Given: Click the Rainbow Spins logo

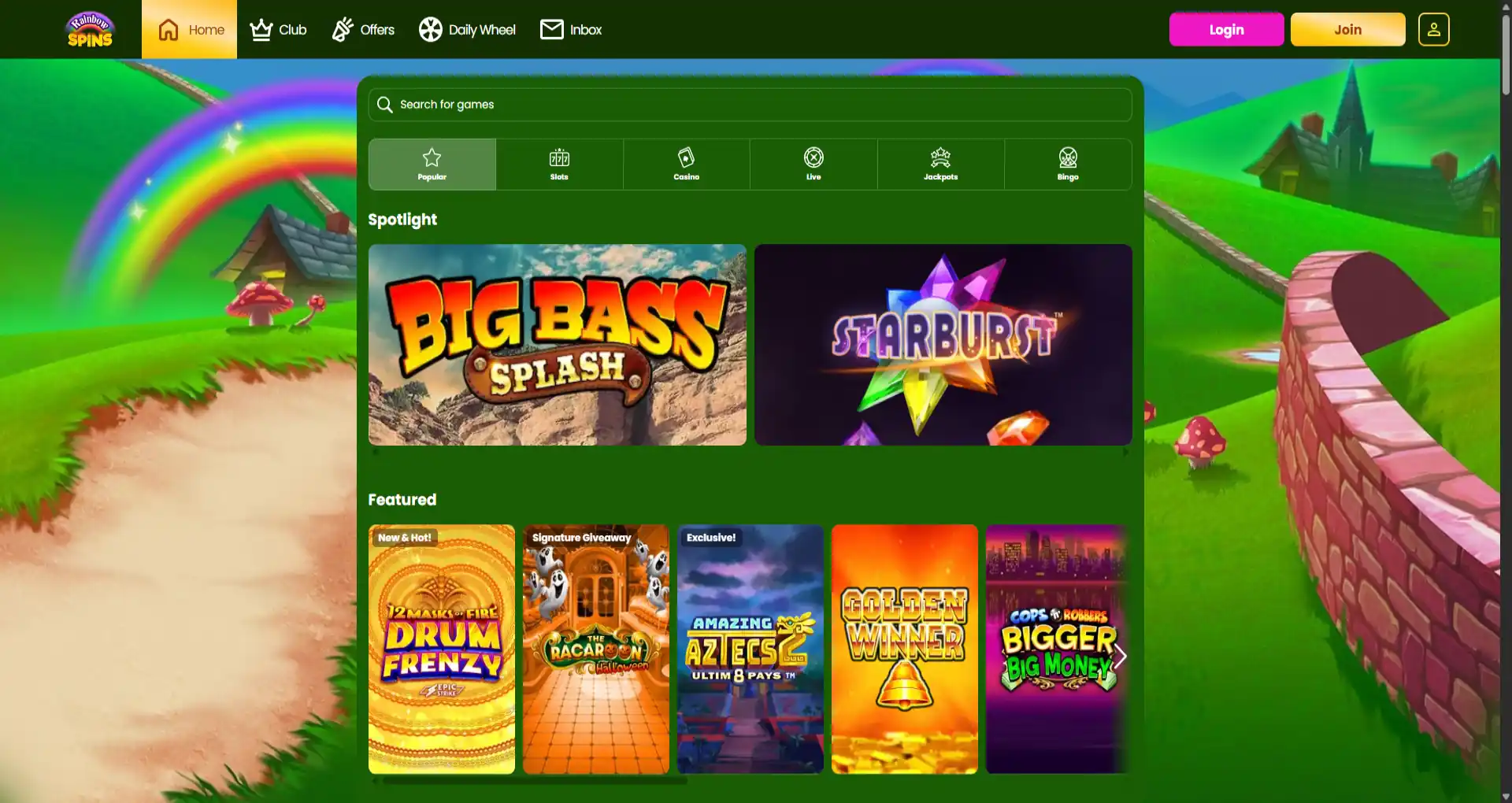Looking at the screenshot, I should tap(90, 29).
